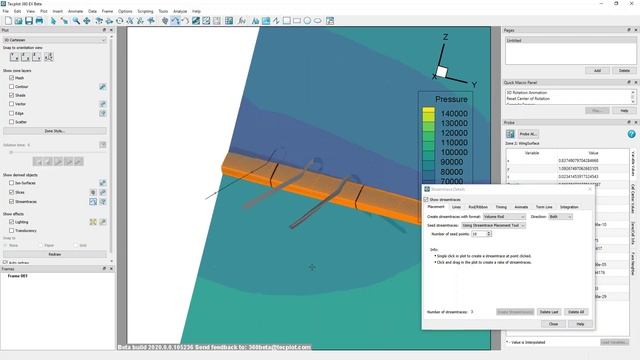
Task: Open the Direction dropdown in dialog
Action: (560, 217)
